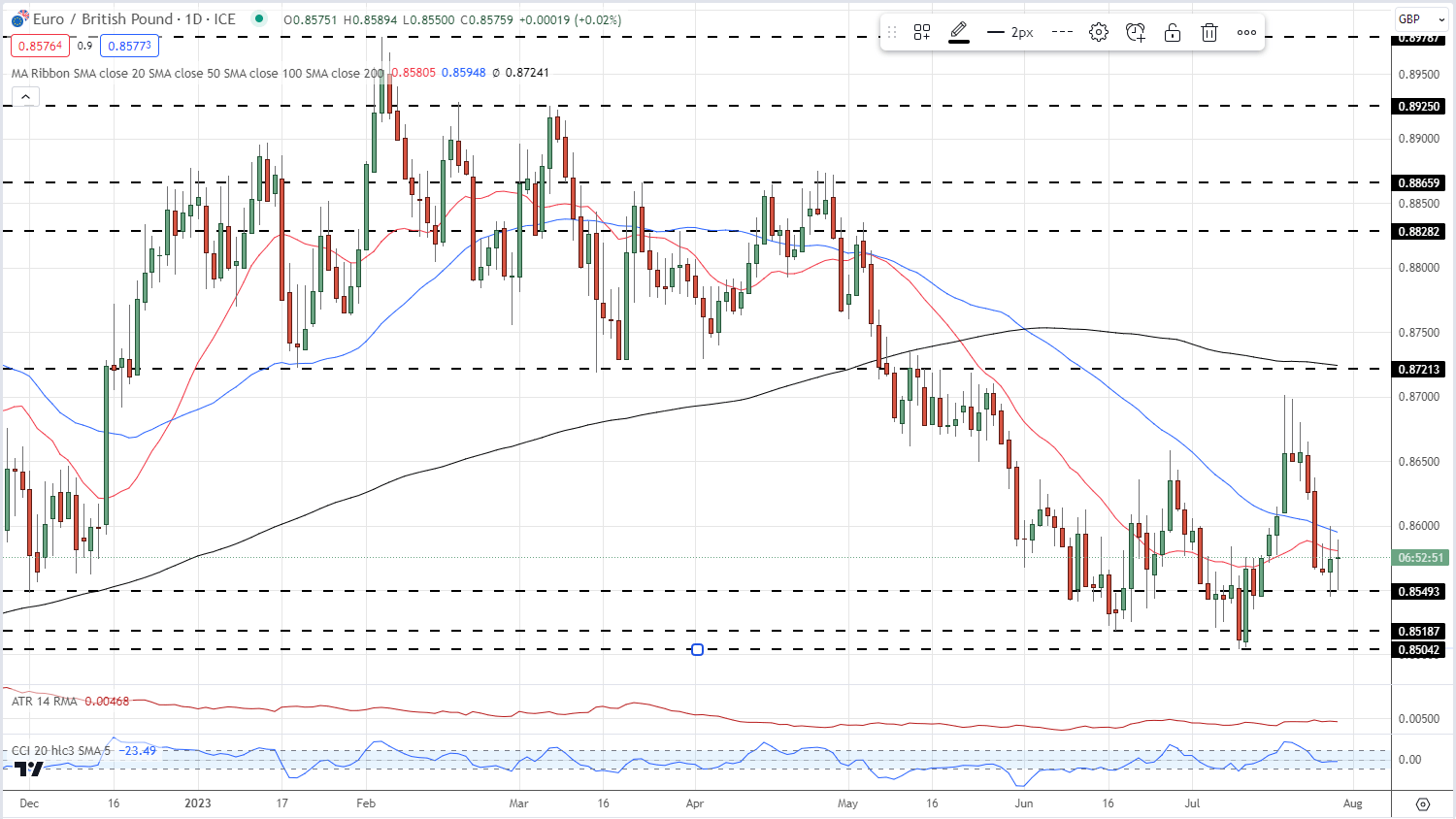Screen dimensions: 1456x819
Task: Open dashed line style selector
Action: (x=1063, y=32)
